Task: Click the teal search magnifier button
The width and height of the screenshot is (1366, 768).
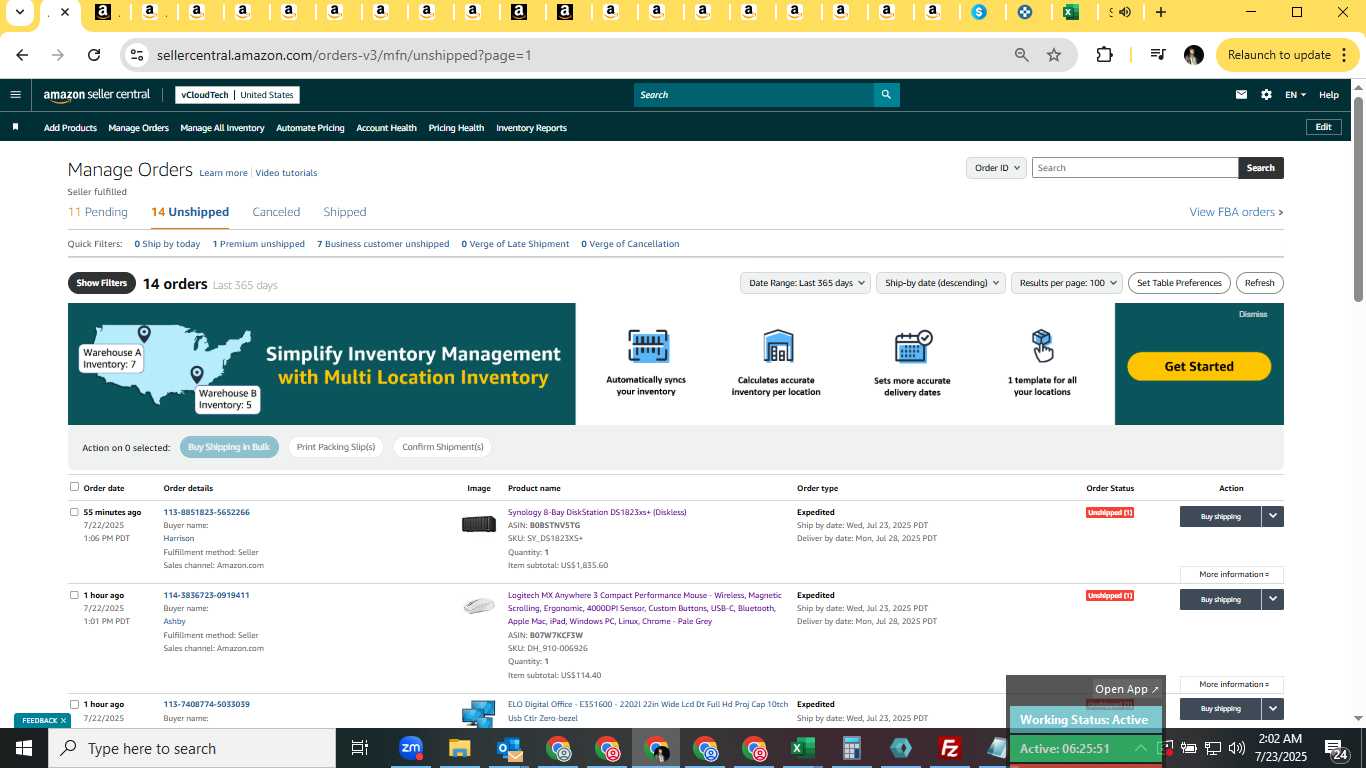Action: (886, 95)
